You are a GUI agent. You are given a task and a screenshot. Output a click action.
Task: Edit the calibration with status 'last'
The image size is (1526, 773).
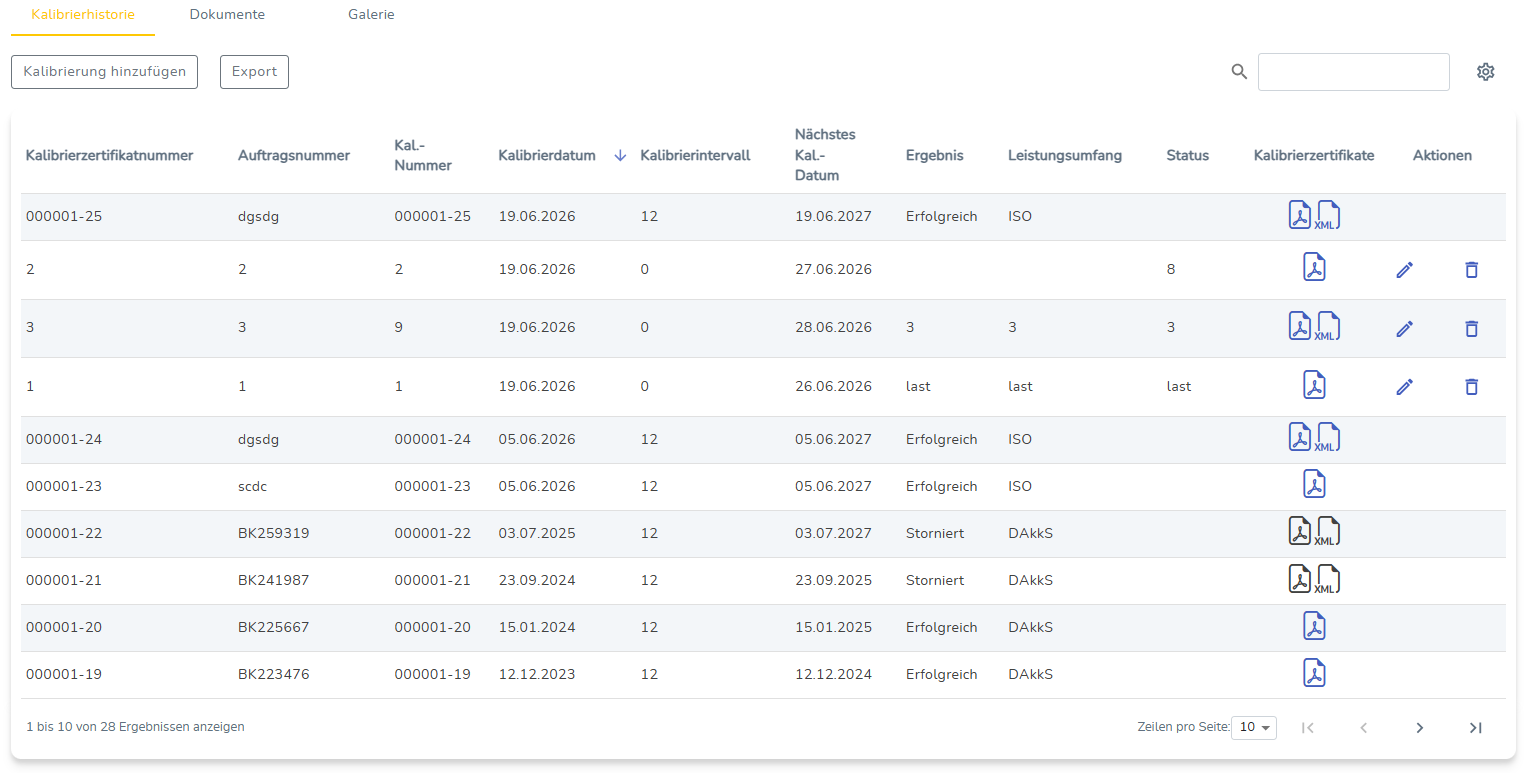click(1404, 386)
